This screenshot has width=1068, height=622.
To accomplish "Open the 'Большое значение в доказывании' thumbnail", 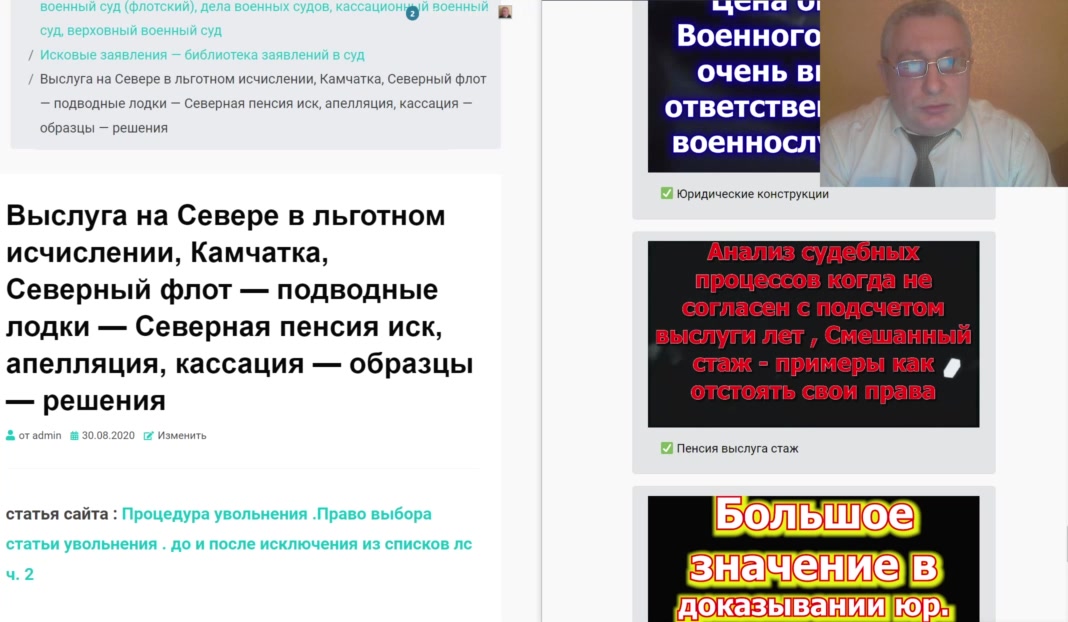I will (x=812, y=558).
